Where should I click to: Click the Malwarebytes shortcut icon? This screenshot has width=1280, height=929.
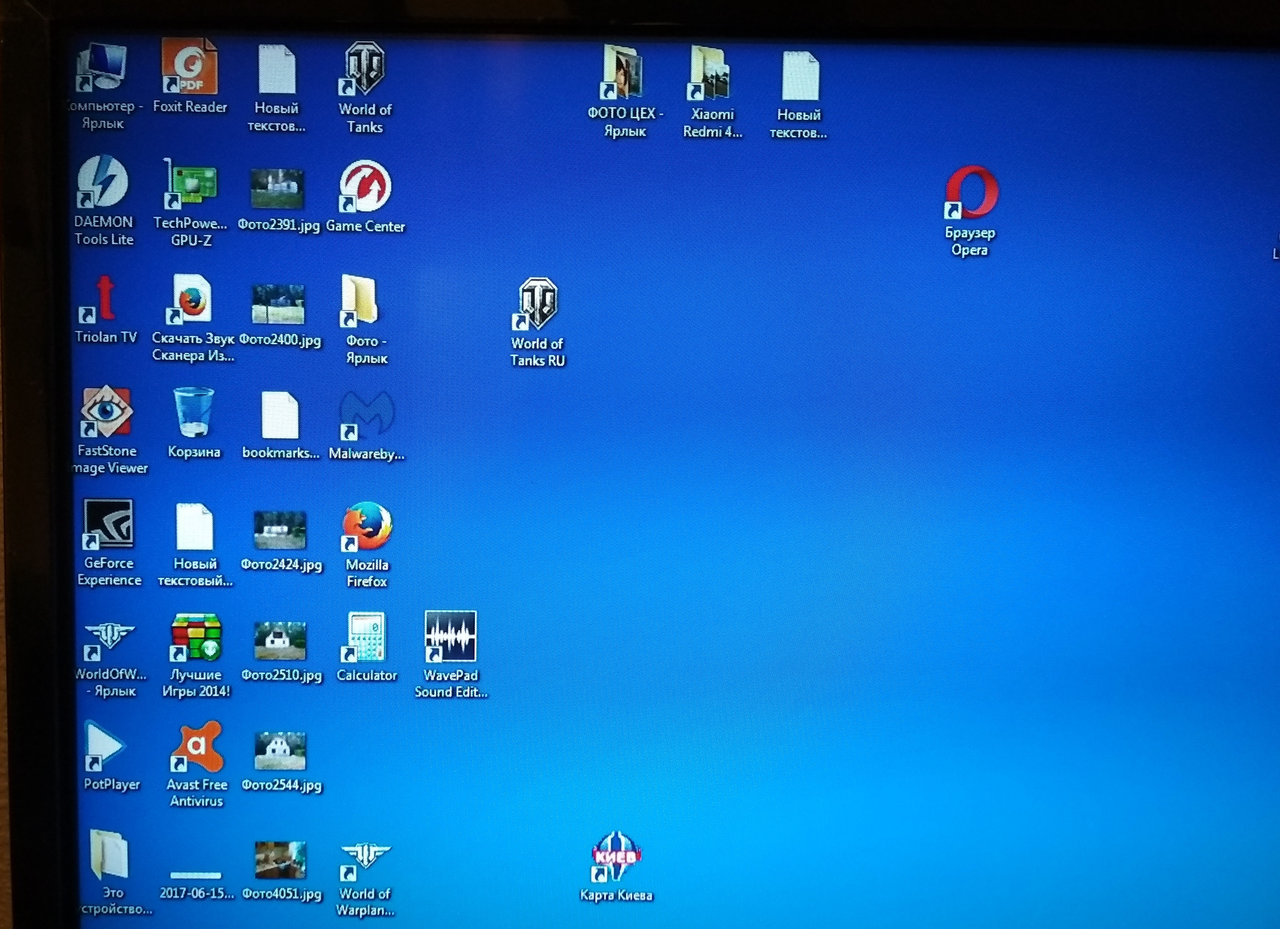(x=366, y=415)
